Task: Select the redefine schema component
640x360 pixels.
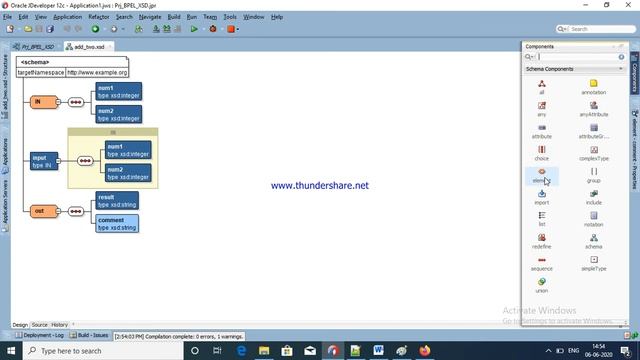Action: 542,241
